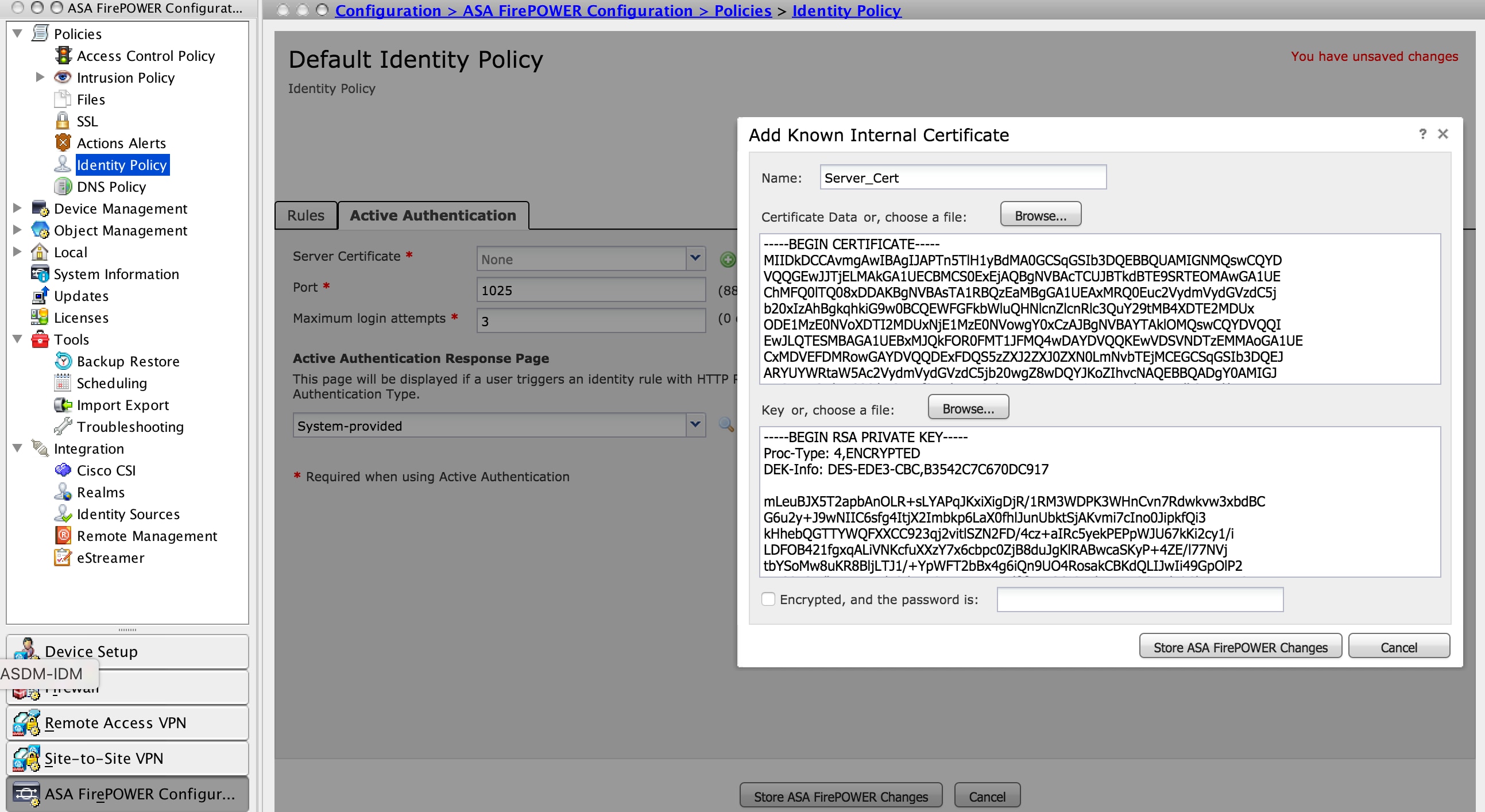Image resolution: width=1485 pixels, height=812 pixels.
Task: Select the Active Authentication tab
Action: [x=433, y=215]
